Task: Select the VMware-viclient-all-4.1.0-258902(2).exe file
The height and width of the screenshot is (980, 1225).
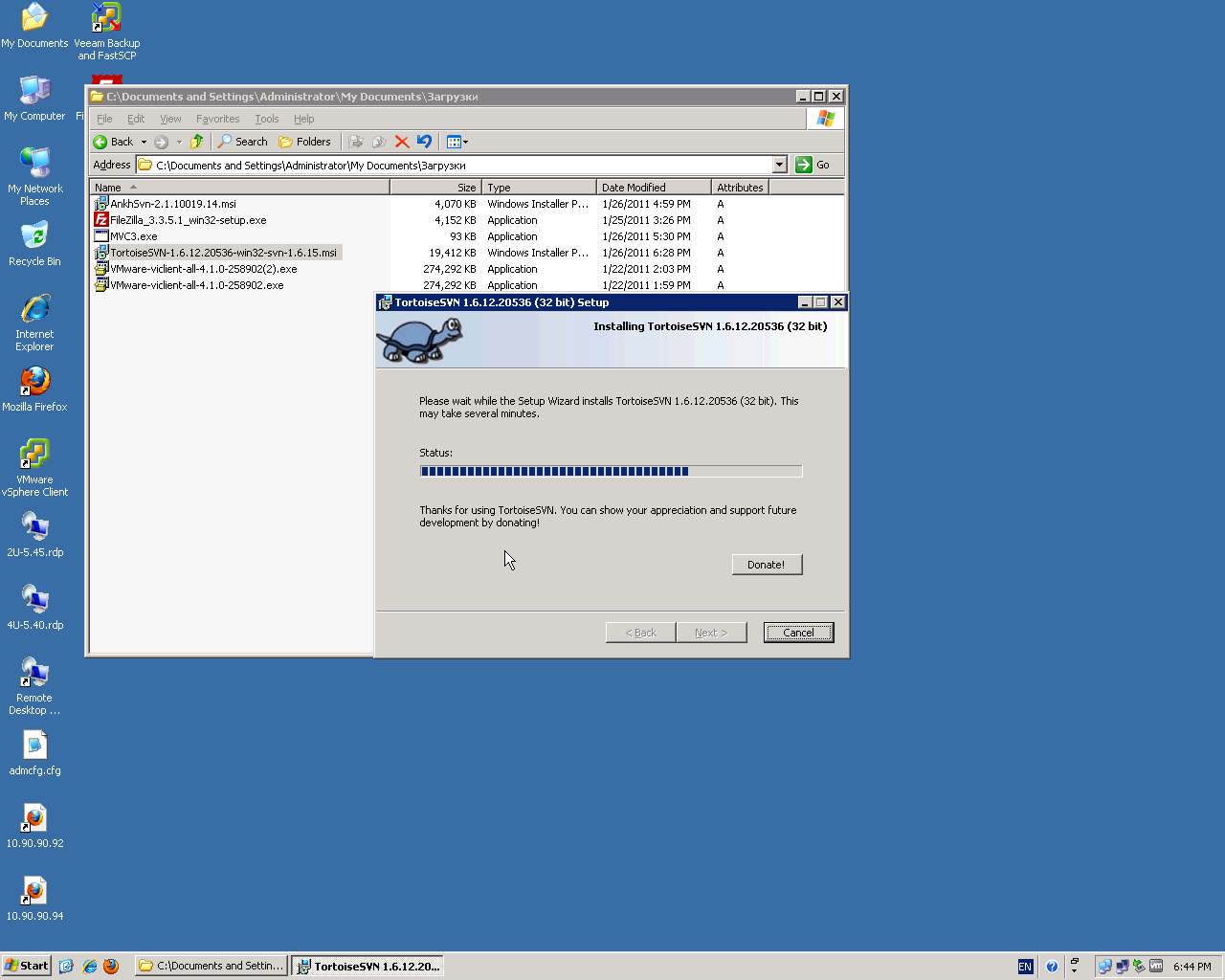Action: pos(195,269)
